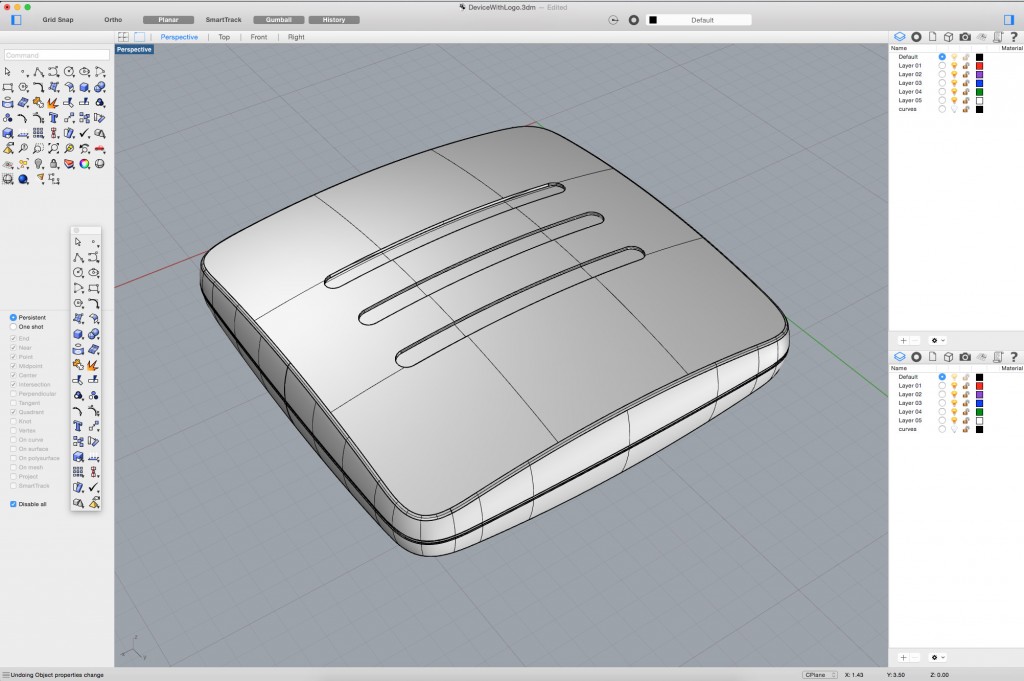Image resolution: width=1024 pixels, height=681 pixels.
Task: Switch to the Front viewport tab
Action: pyautogui.click(x=259, y=37)
